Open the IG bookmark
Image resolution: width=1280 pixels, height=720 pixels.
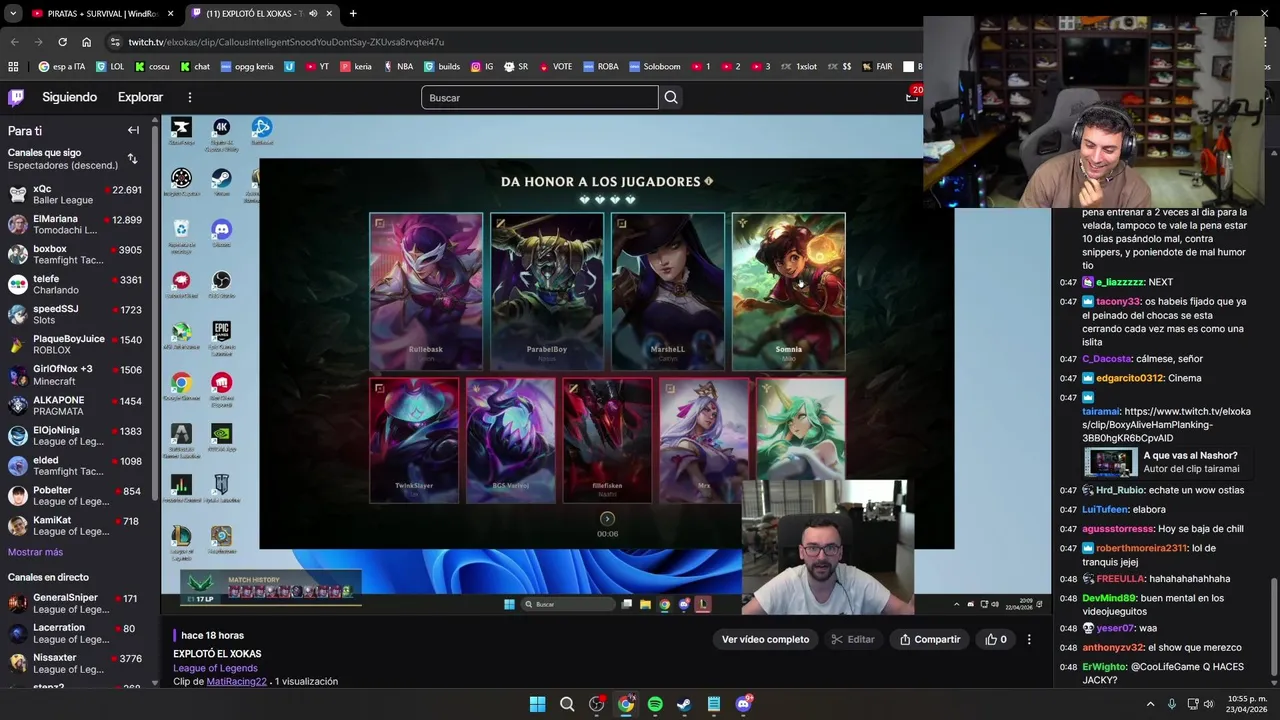point(482,67)
